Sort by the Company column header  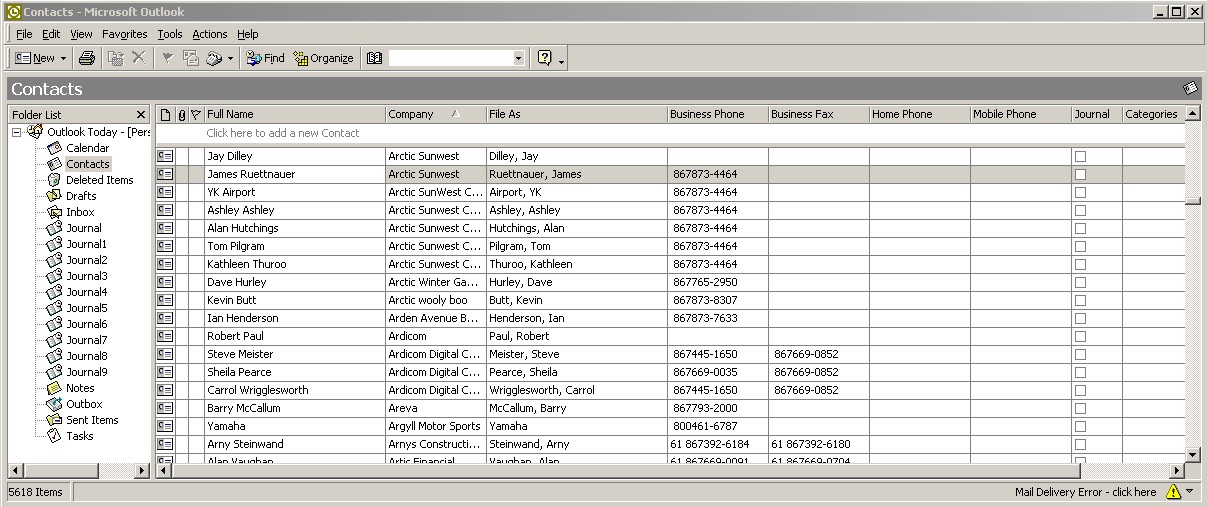pos(435,114)
